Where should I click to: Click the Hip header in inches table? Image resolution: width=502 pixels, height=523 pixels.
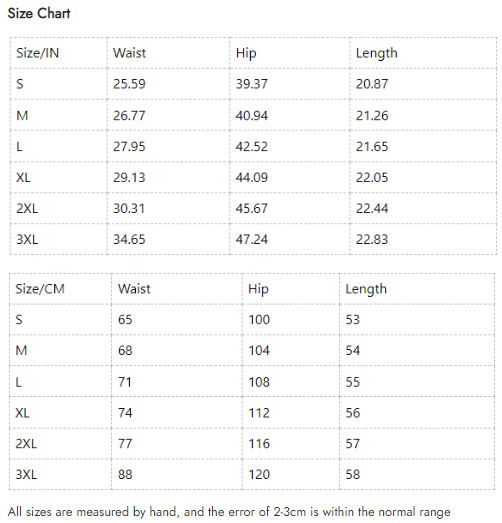(246, 53)
